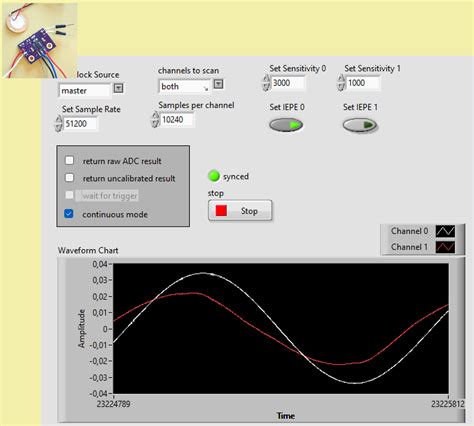Click the Samples per channel stepper arrows

[155, 120]
